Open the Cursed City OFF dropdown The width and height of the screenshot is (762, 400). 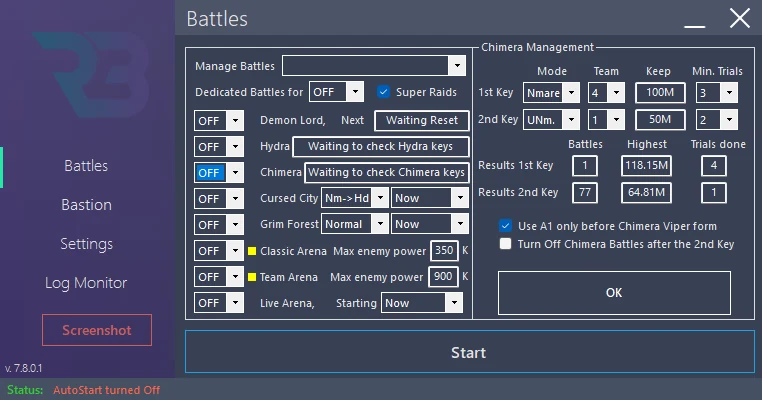click(219, 199)
